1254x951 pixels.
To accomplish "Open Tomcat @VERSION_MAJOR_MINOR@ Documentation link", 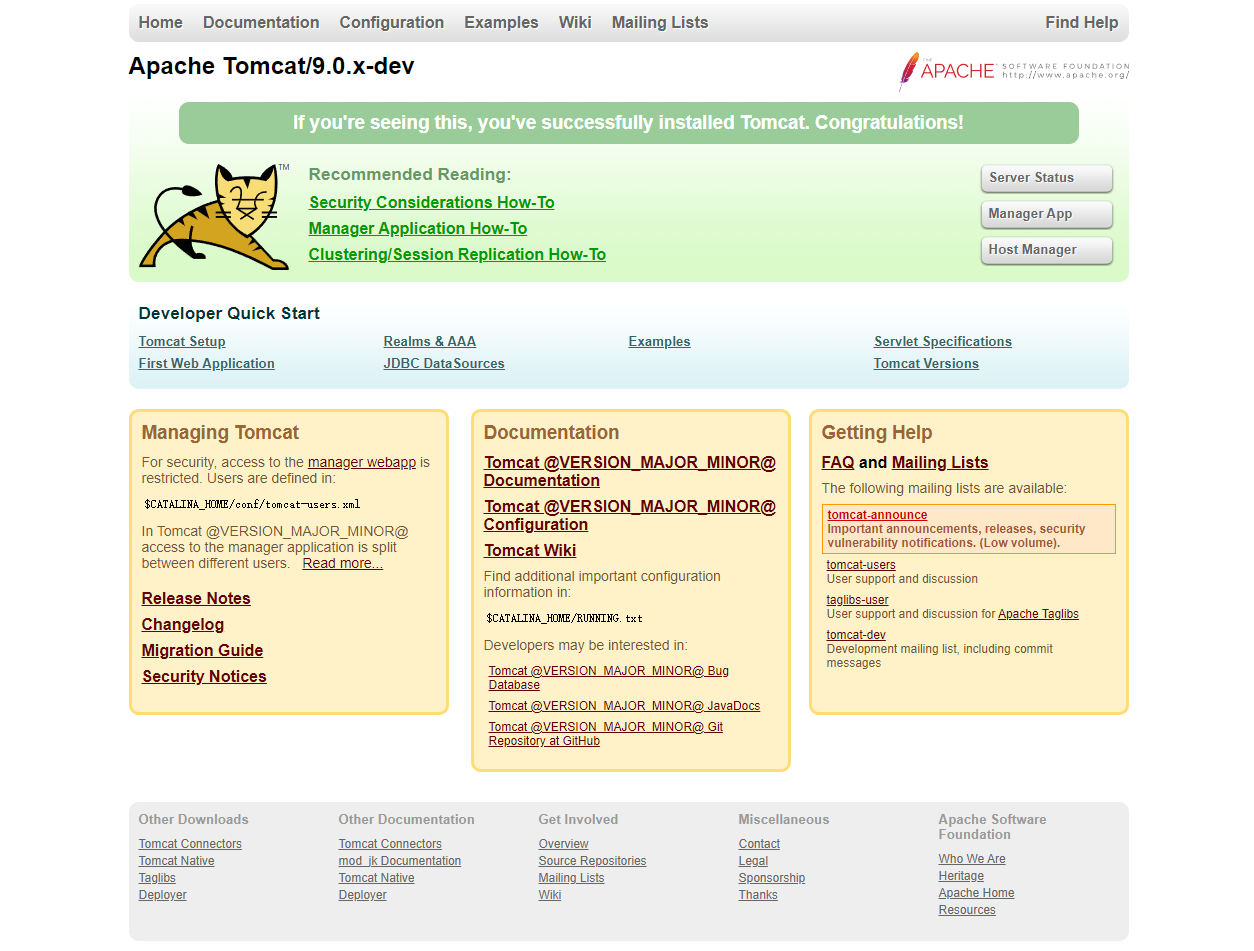I will [630, 471].
